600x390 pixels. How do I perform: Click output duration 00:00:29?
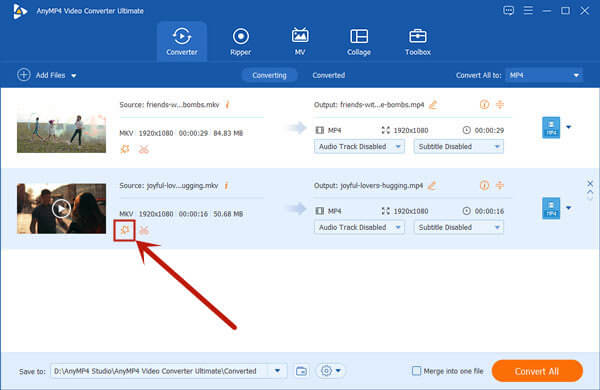pyautogui.click(x=489, y=131)
